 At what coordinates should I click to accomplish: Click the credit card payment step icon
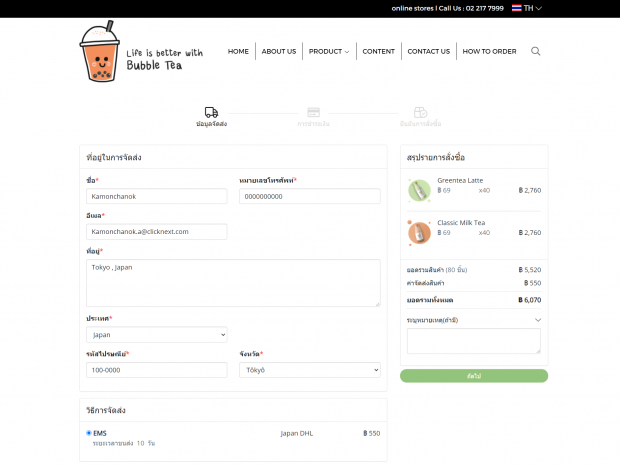(313, 113)
